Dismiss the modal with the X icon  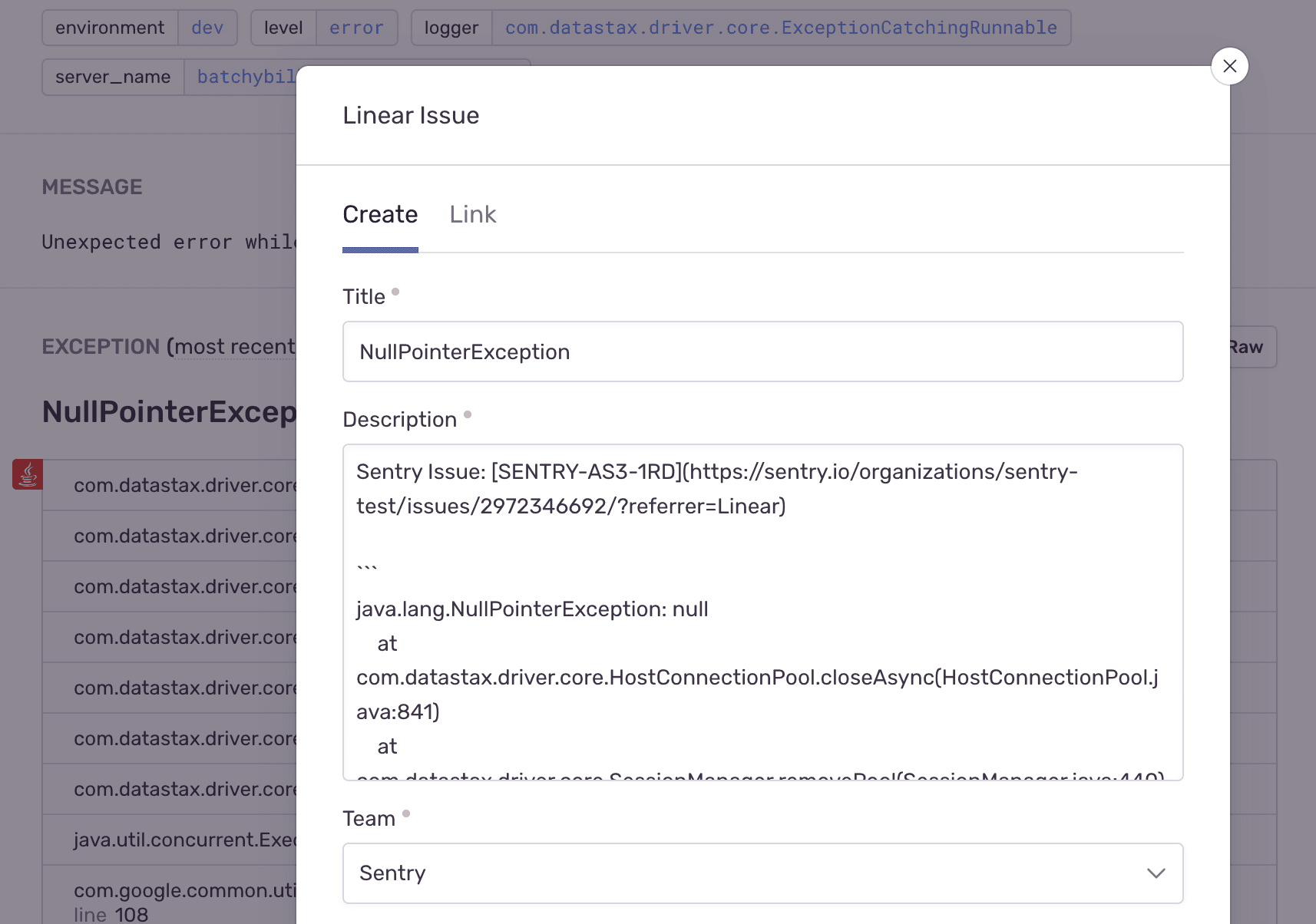1229,66
